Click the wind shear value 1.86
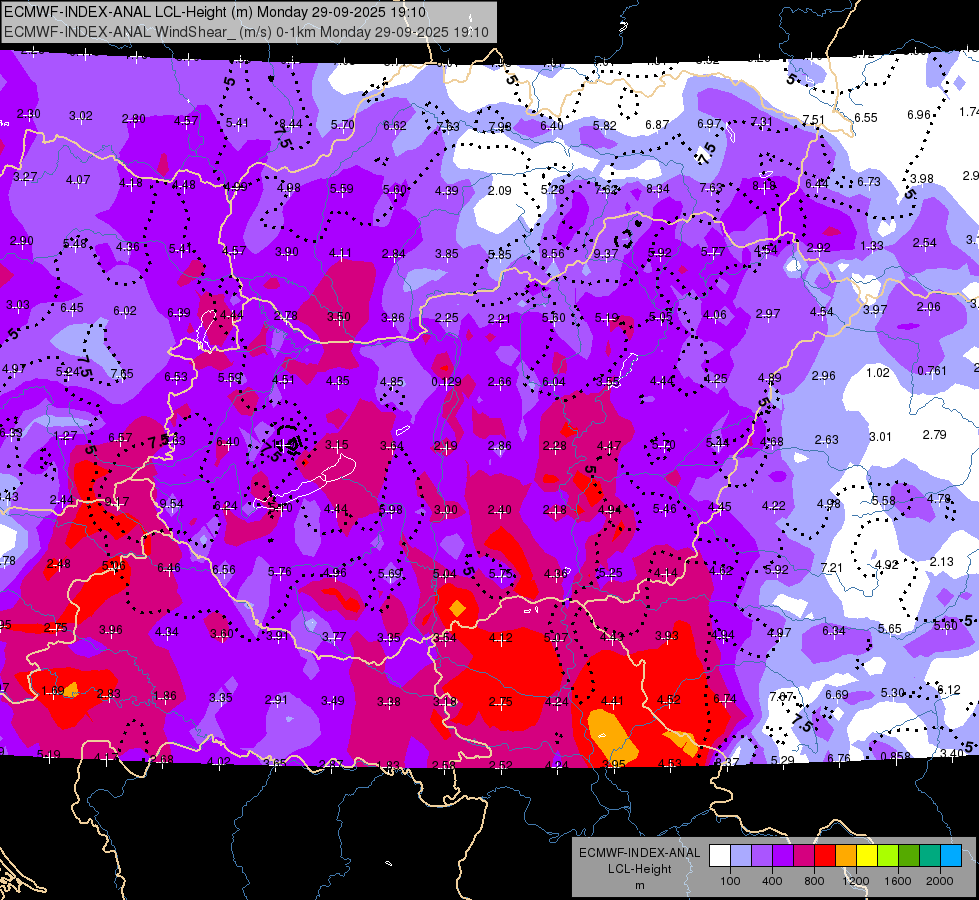979x900 pixels. pos(164,696)
